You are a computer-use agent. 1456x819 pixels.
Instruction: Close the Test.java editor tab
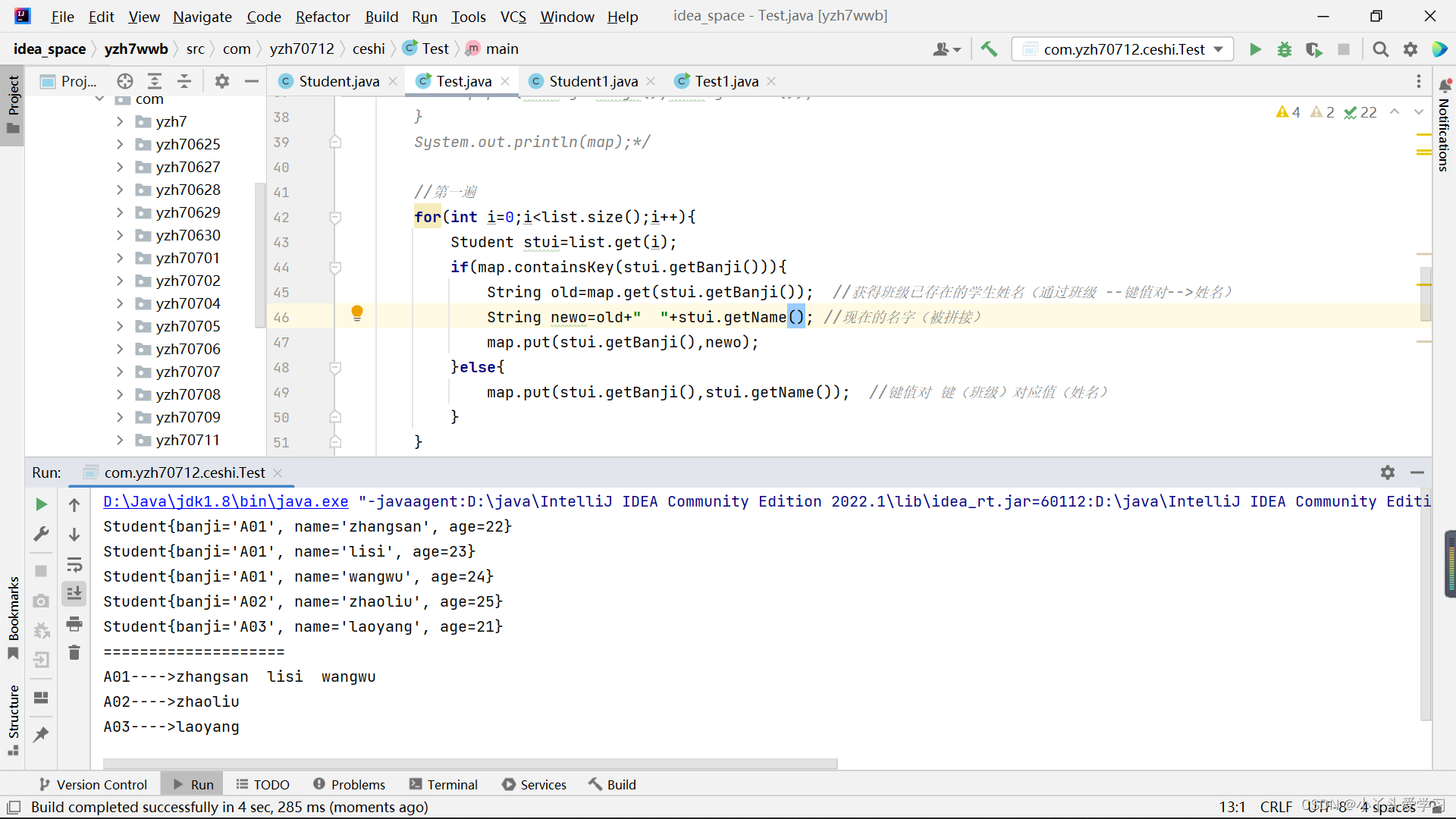[x=505, y=81]
